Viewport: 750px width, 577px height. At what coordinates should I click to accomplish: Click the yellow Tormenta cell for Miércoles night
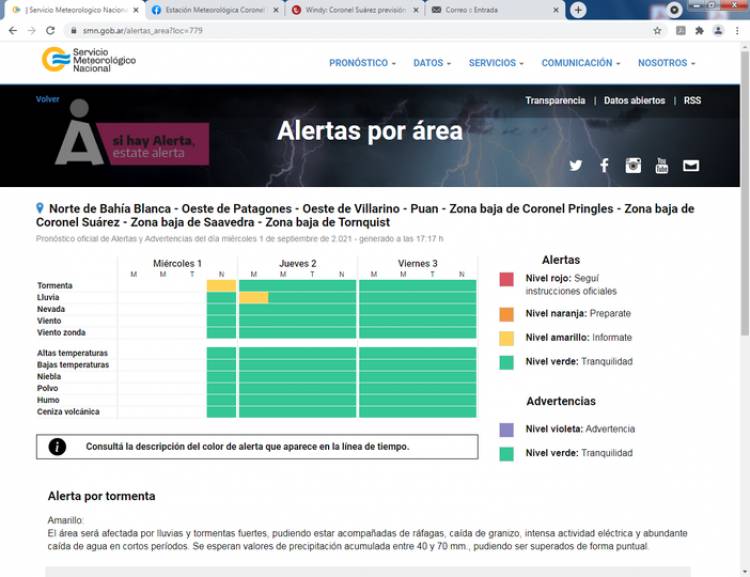(x=221, y=286)
